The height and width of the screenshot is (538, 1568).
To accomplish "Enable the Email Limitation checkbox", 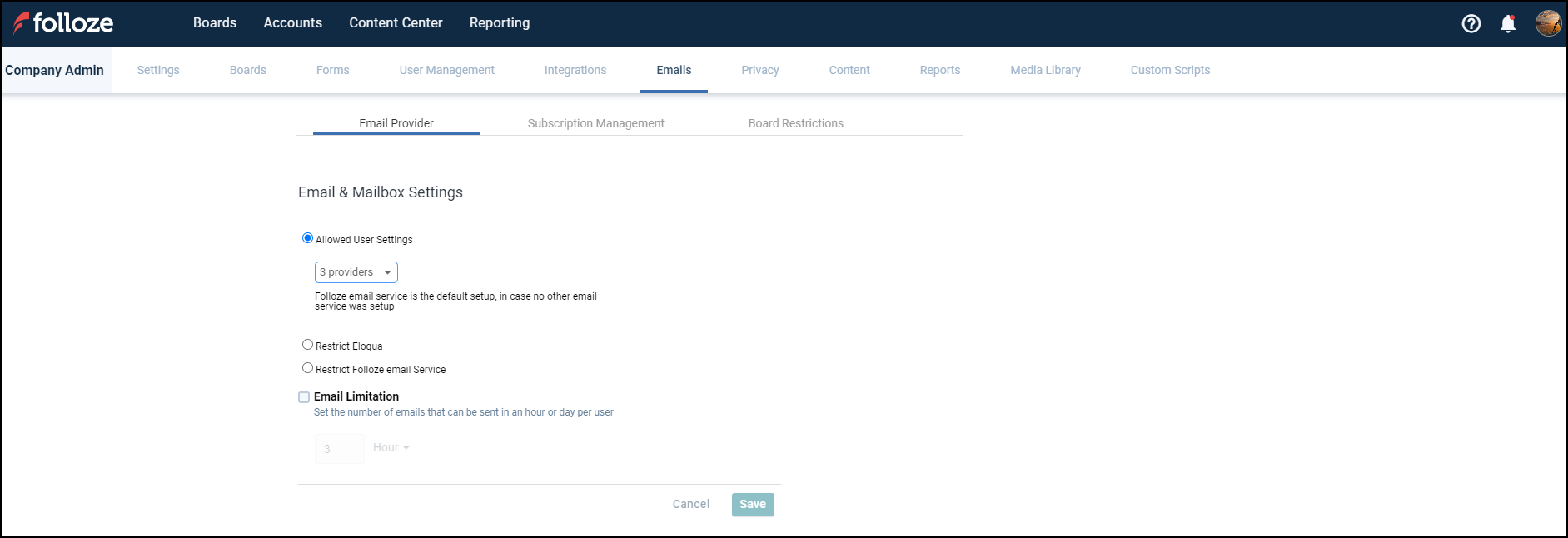I will (x=304, y=397).
